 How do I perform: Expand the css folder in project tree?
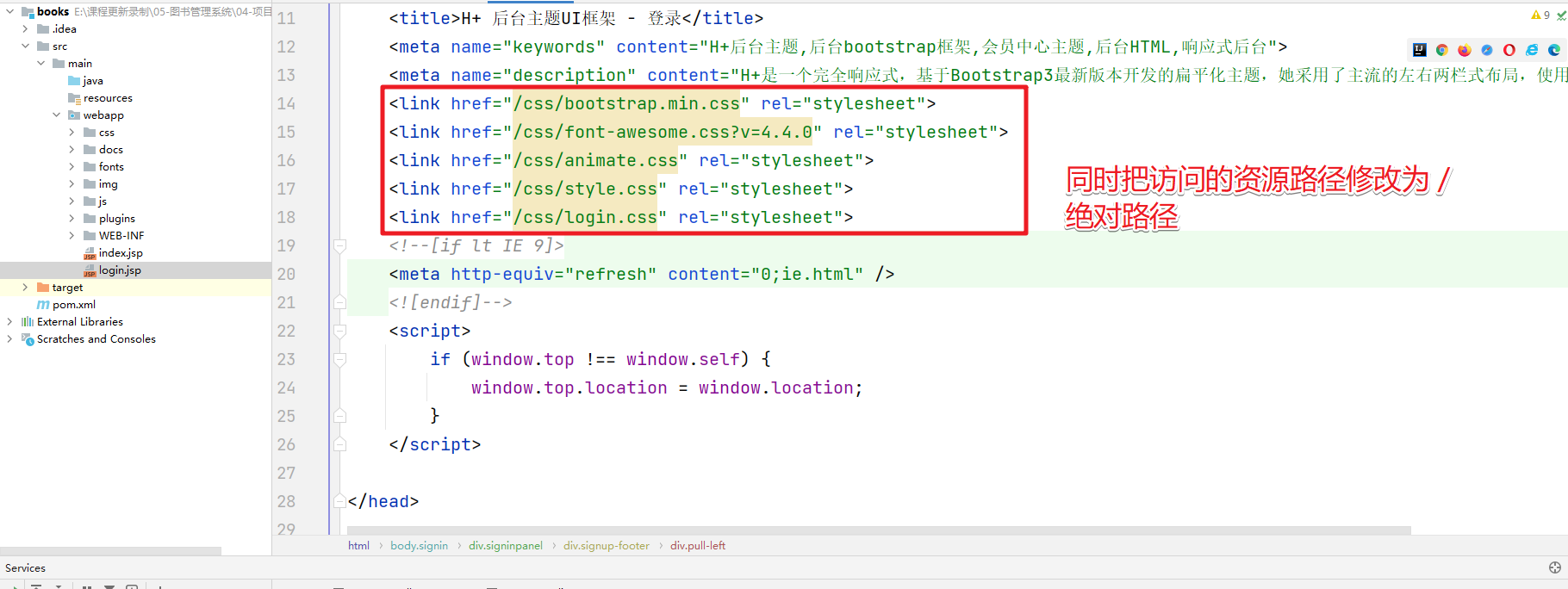(x=72, y=133)
